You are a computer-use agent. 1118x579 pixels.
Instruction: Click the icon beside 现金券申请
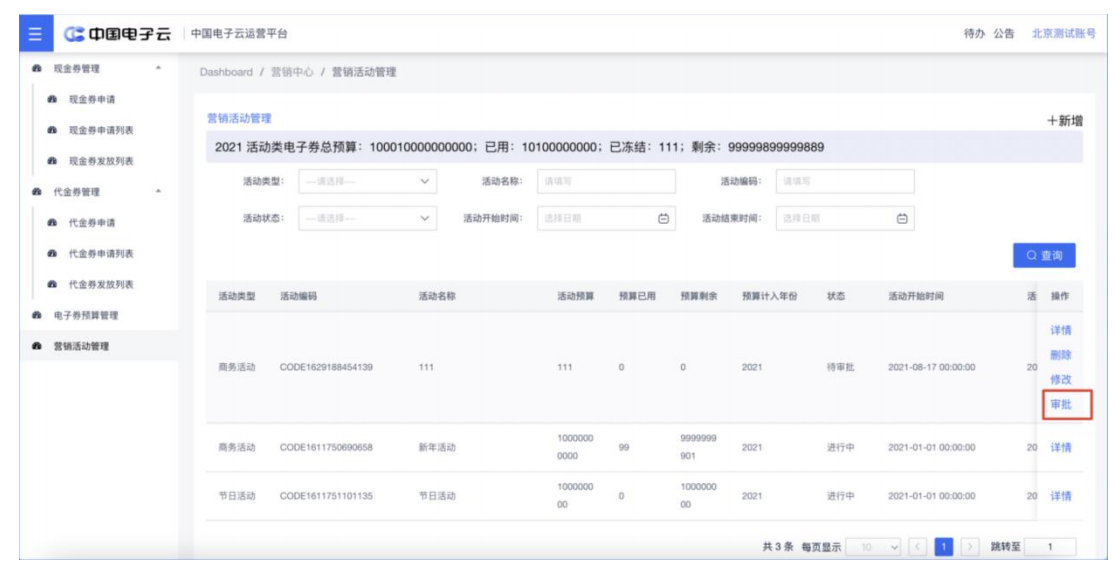point(52,99)
